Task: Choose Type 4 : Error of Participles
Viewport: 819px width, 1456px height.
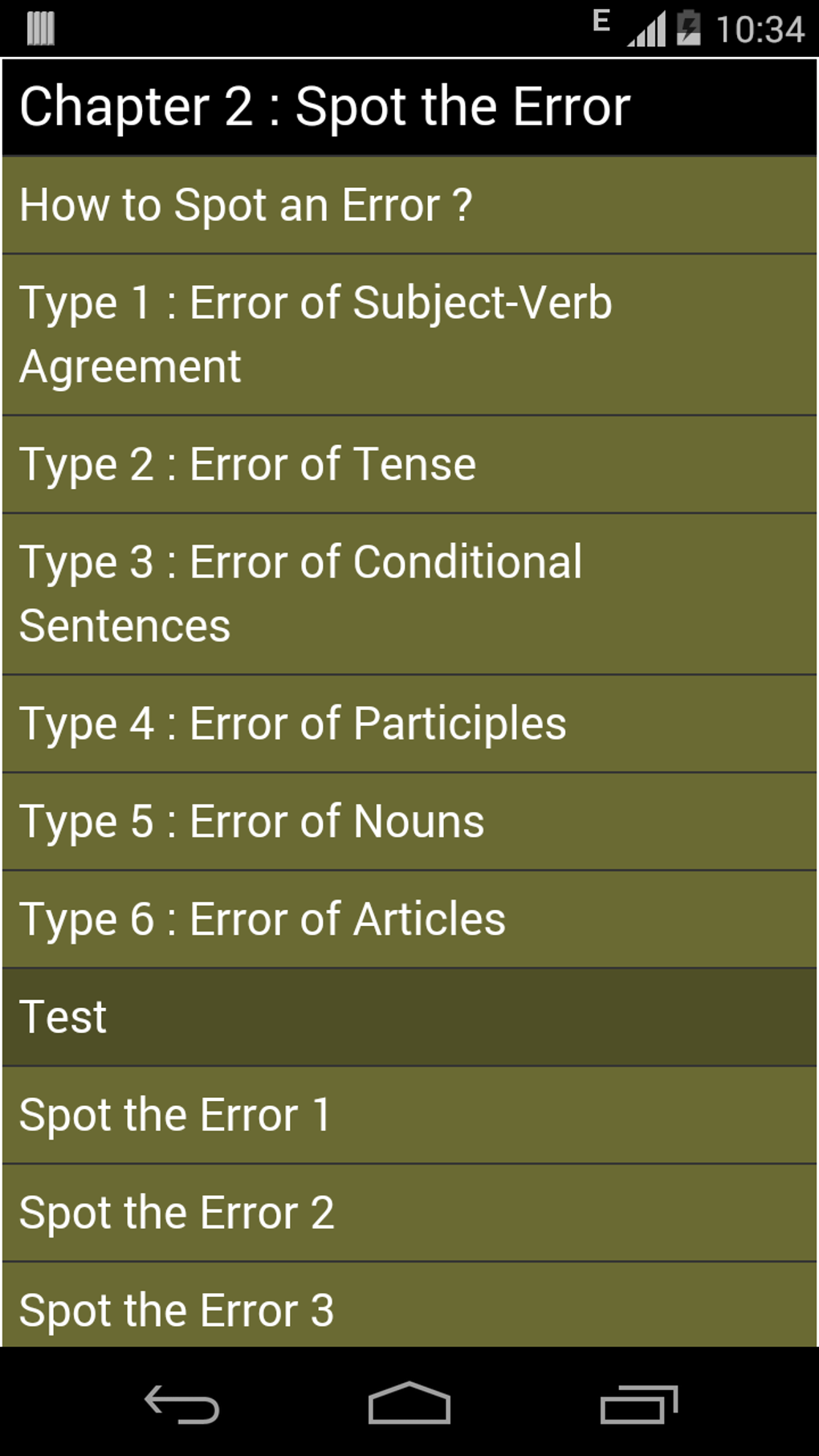Action: (x=409, y=724)
